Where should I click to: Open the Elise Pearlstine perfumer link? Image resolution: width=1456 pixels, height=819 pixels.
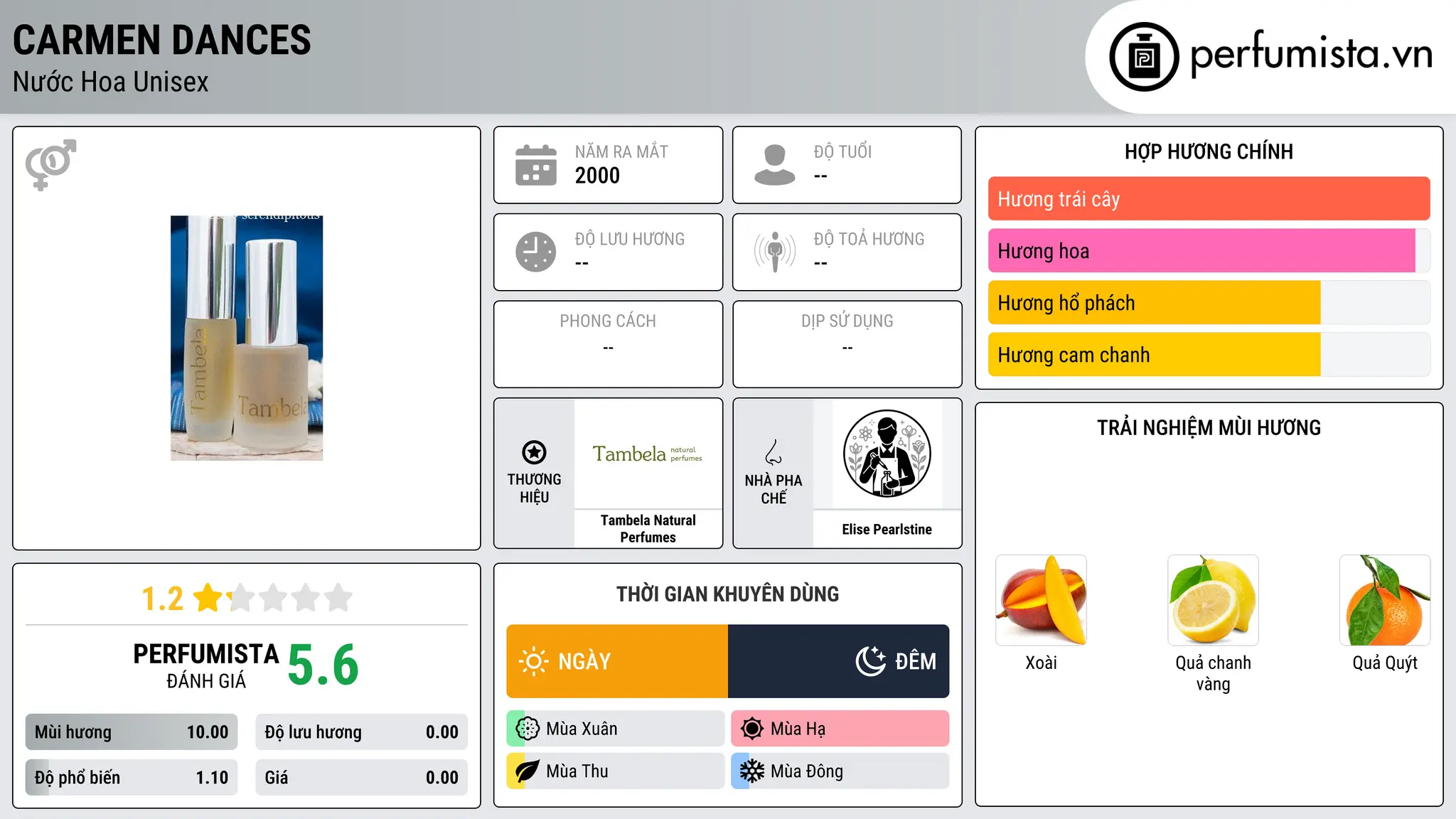click(887, 530)
